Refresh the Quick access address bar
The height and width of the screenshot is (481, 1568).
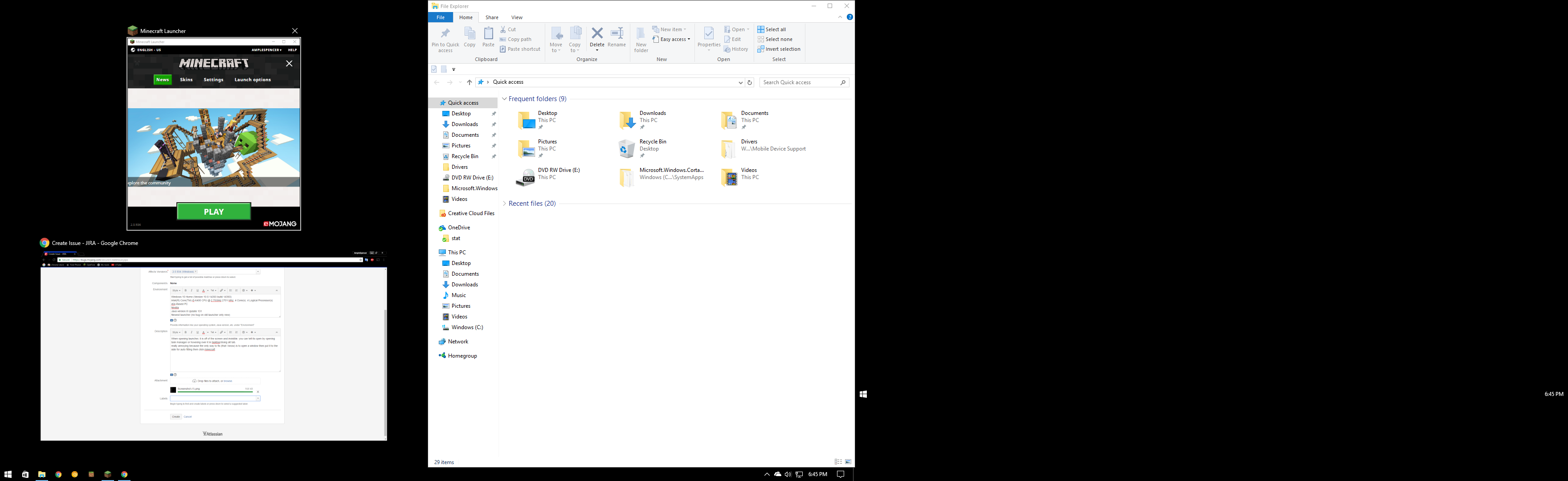(x=749, y=82)
